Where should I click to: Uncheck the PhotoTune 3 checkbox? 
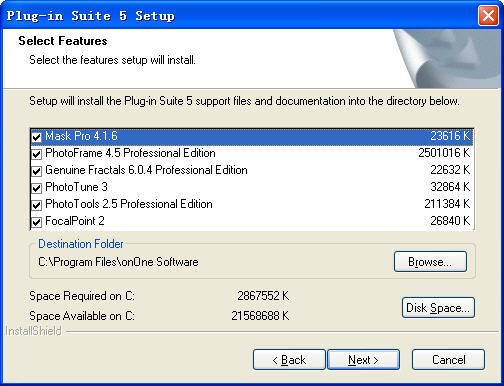36,188
